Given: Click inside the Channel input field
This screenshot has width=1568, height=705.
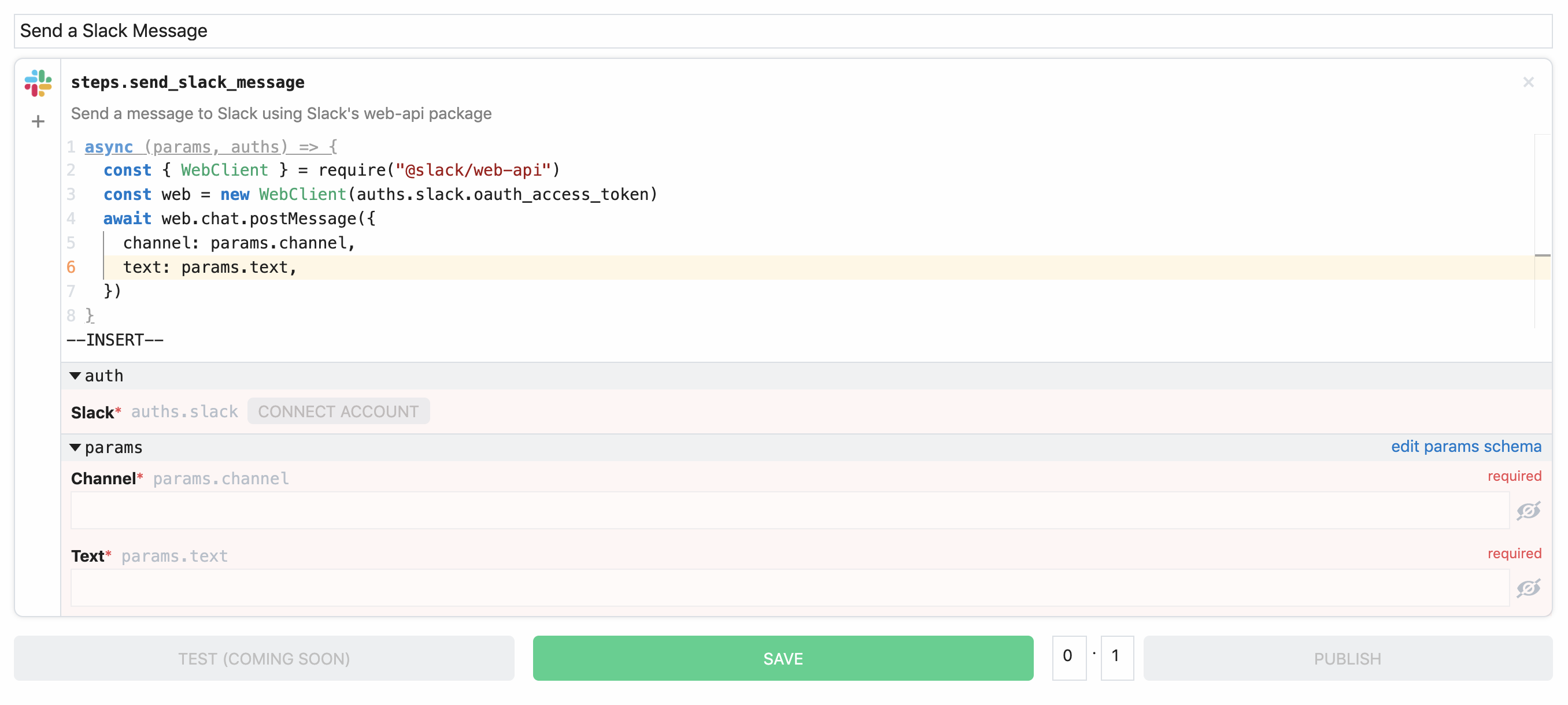Looking at the screenshot, I should coord(730,511).
